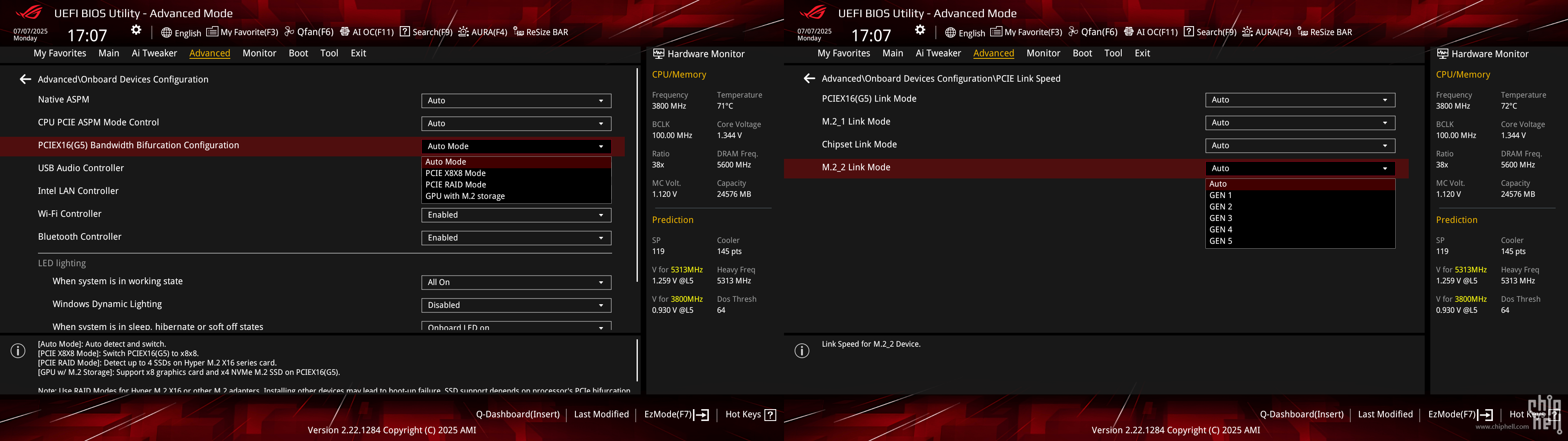
Task: Open the Monitor tab on Onboard Devices screen
Action: coord(259,53)
